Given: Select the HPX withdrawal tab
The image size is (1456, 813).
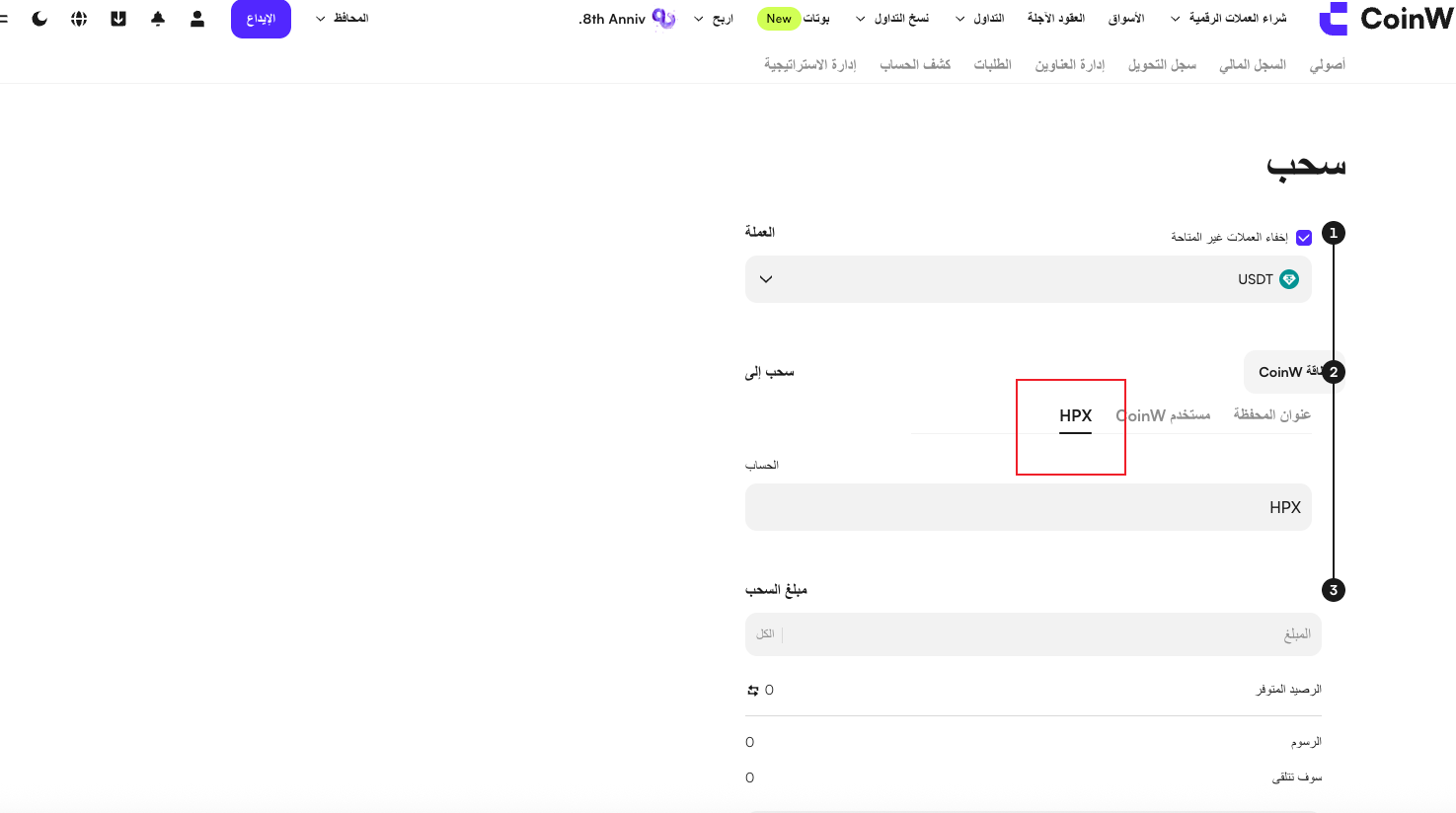Looking at the screenshot, I should (x=1076, y=415).
